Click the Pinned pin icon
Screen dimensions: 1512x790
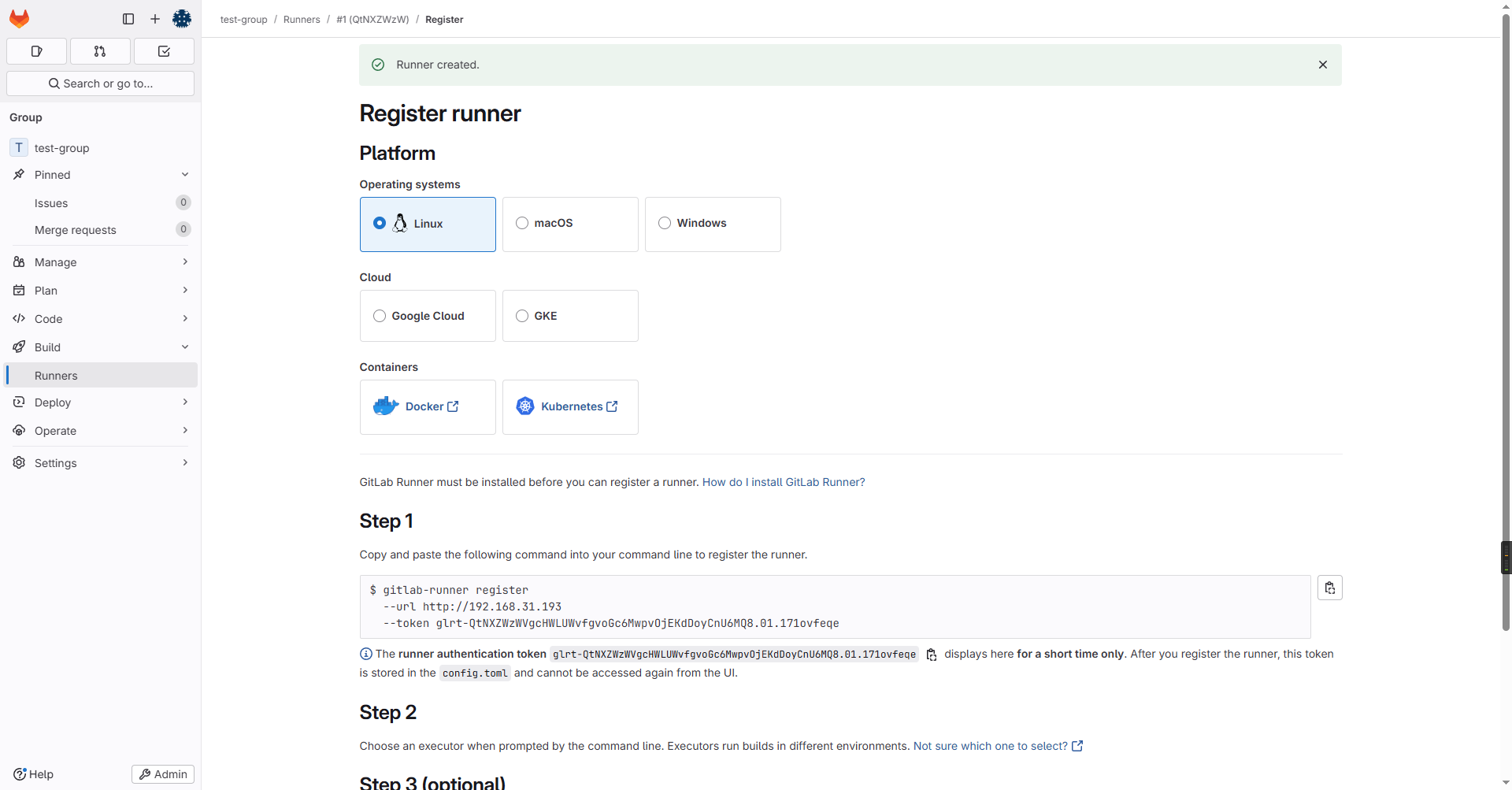(19, 175)
